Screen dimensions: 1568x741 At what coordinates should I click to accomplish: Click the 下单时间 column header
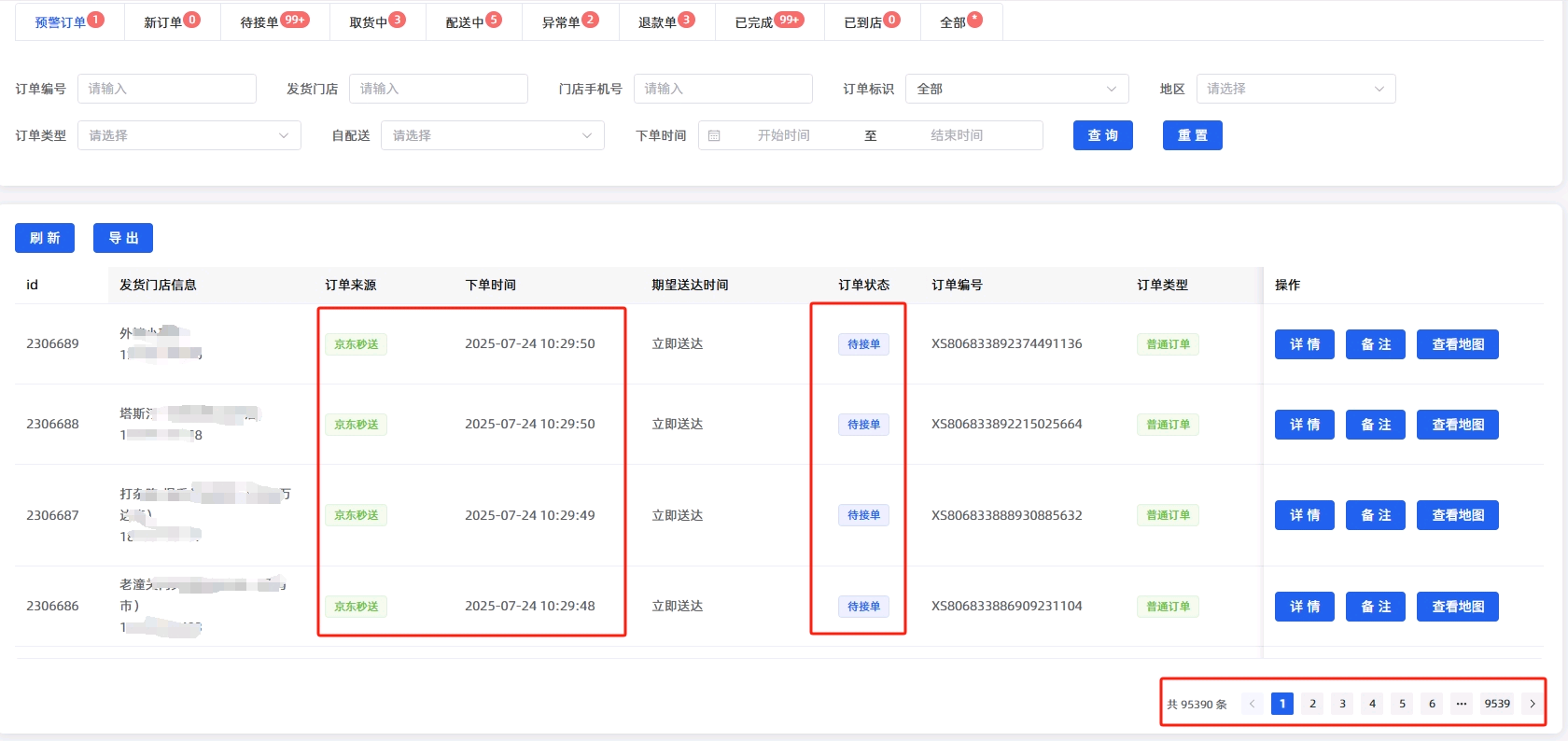click(491, 285)
